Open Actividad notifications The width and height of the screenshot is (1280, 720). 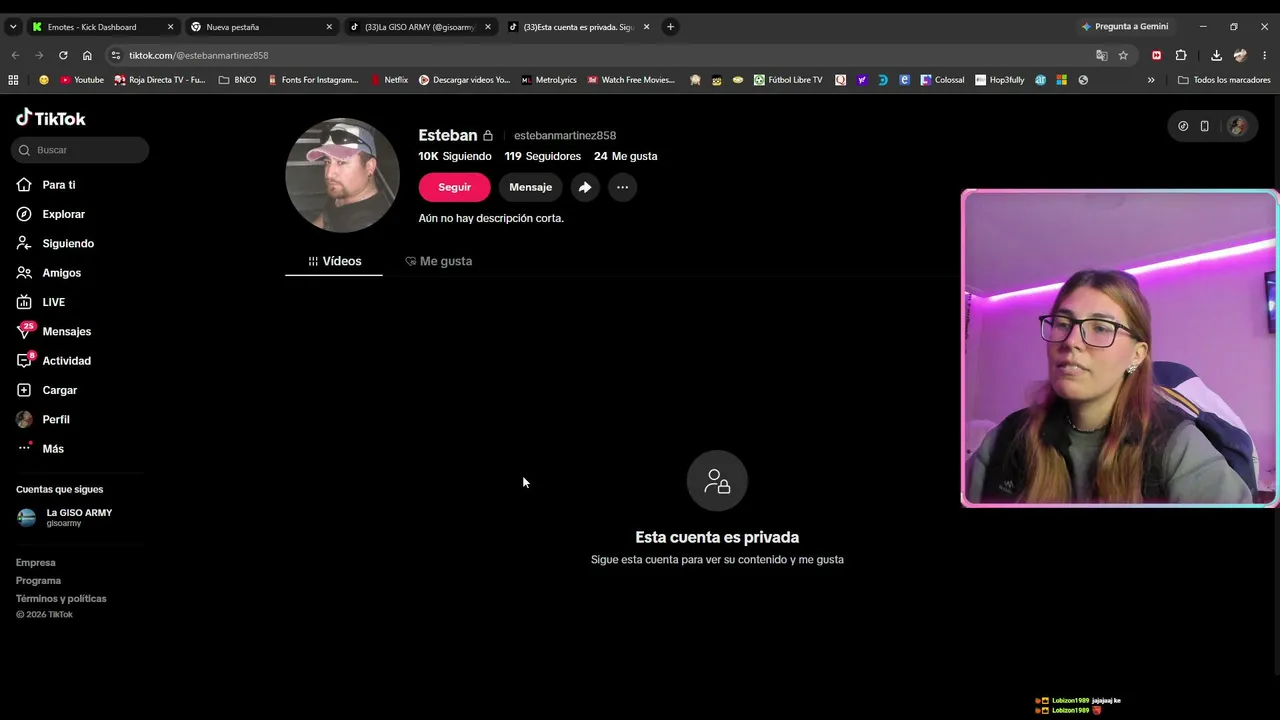(66, 361)
